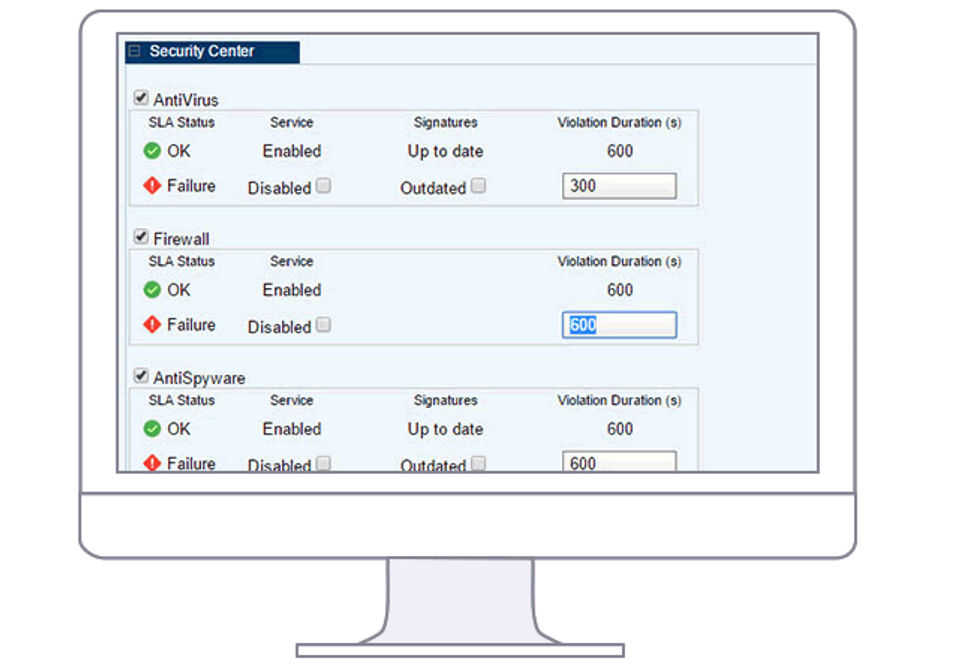Click green OK icon in AntiSpyware section
The height and width of the screenshot is (669, 960).
pyautogui.click(x=152, y=428)
